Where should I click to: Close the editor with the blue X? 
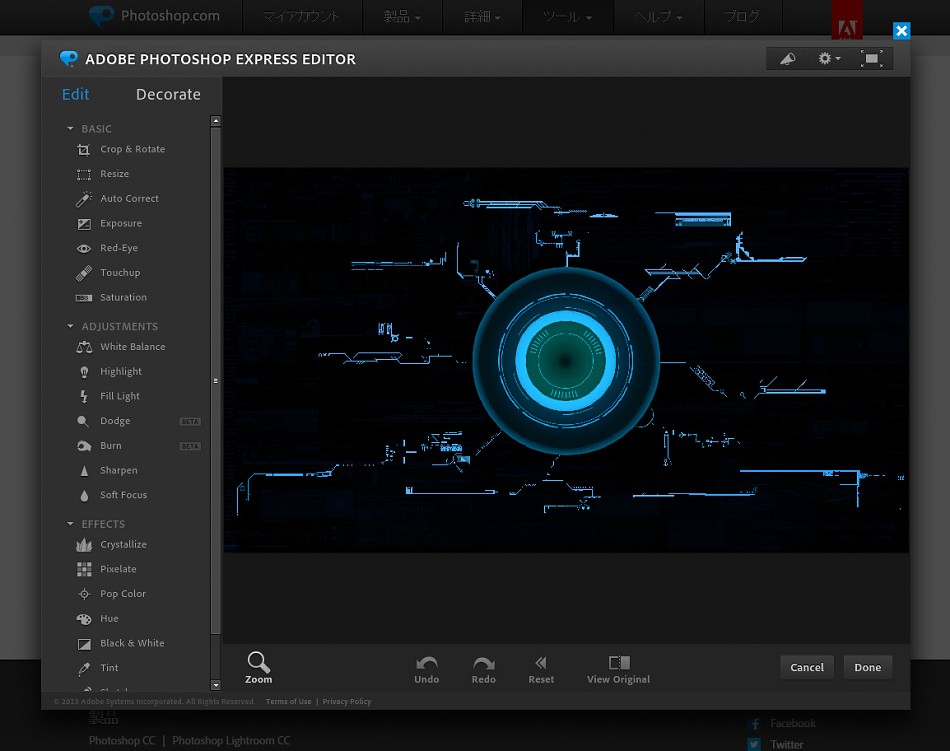[902, 31]
